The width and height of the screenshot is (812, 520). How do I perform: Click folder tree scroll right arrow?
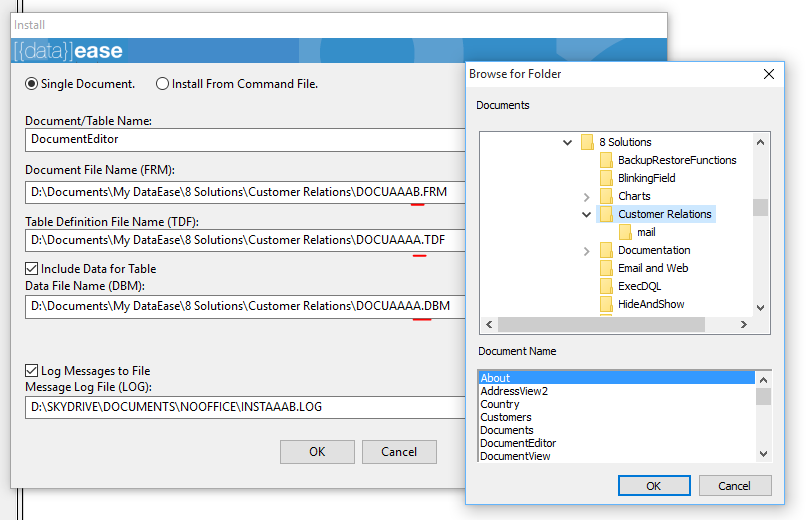[x=744, y=324]
